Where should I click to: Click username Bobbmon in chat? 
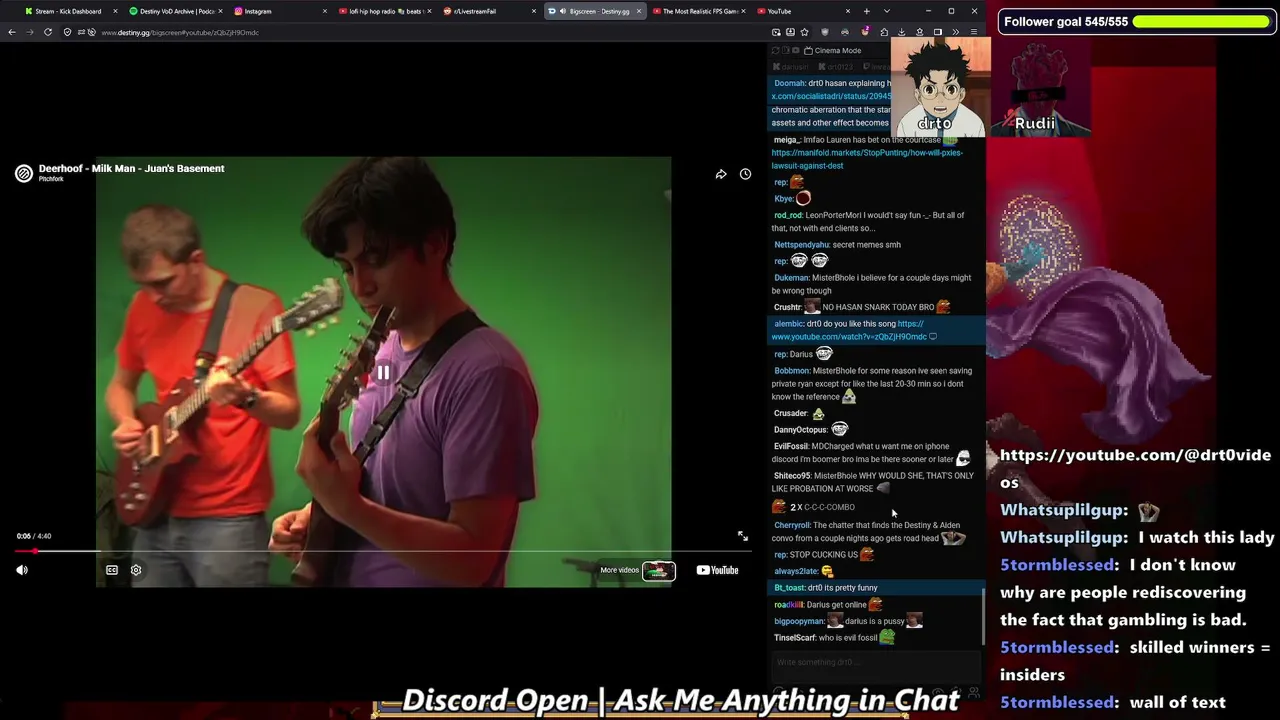pyautogui.click(x=791, y=371)
